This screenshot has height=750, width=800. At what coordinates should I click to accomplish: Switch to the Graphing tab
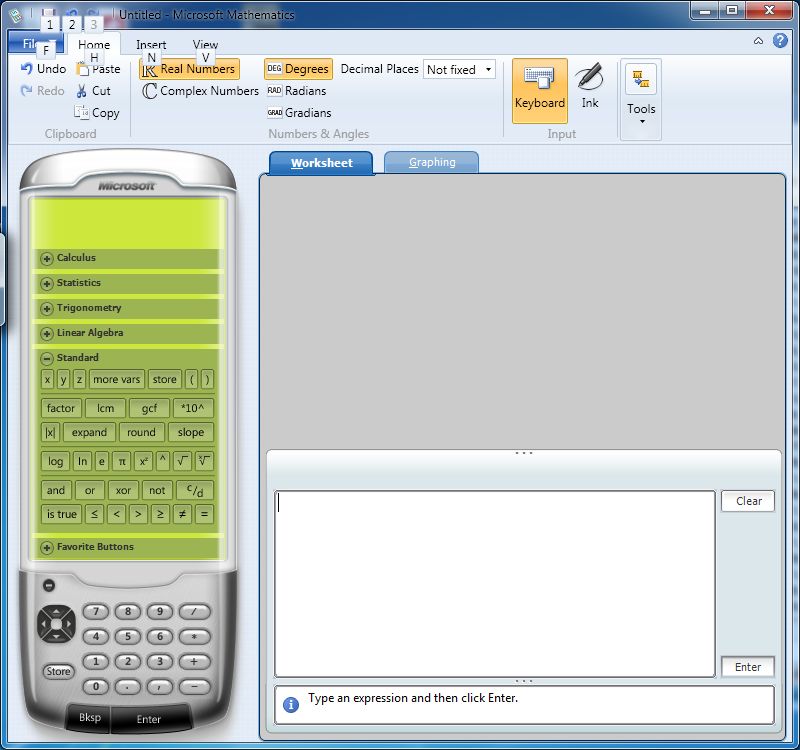tap(431, 162)
